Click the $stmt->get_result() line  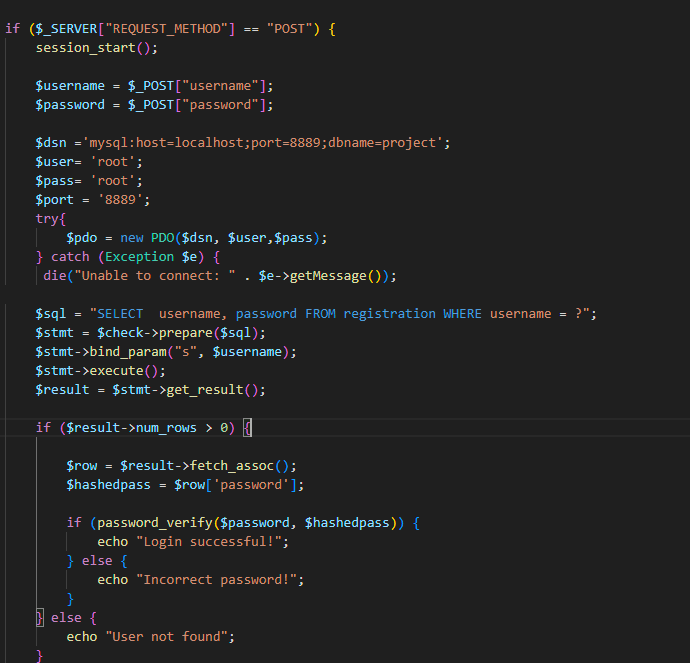pyautogui.click(x=150, y=390)
